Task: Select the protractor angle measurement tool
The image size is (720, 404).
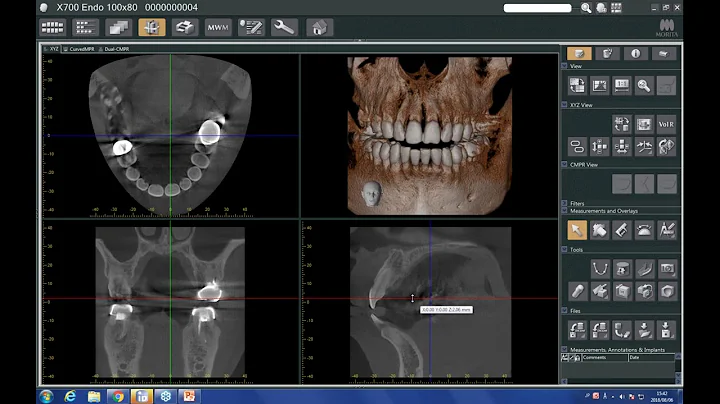Action: click(x=644, y=230)
